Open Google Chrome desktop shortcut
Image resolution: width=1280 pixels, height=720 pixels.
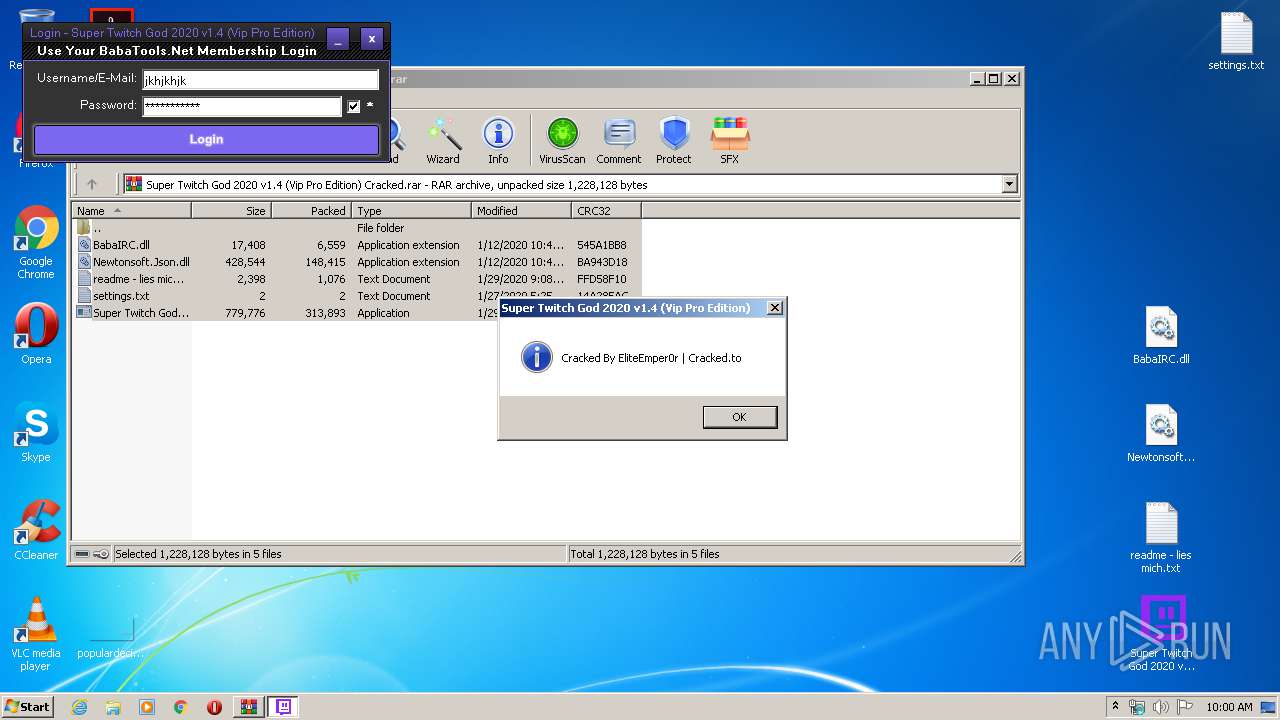[36, 243]
